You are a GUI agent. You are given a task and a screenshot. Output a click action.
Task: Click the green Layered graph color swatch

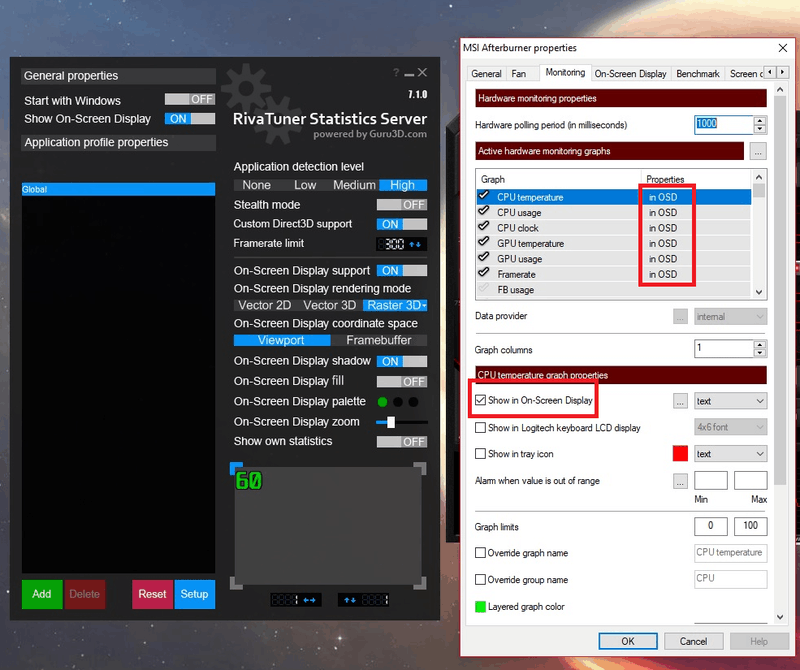tap(480, 607)
